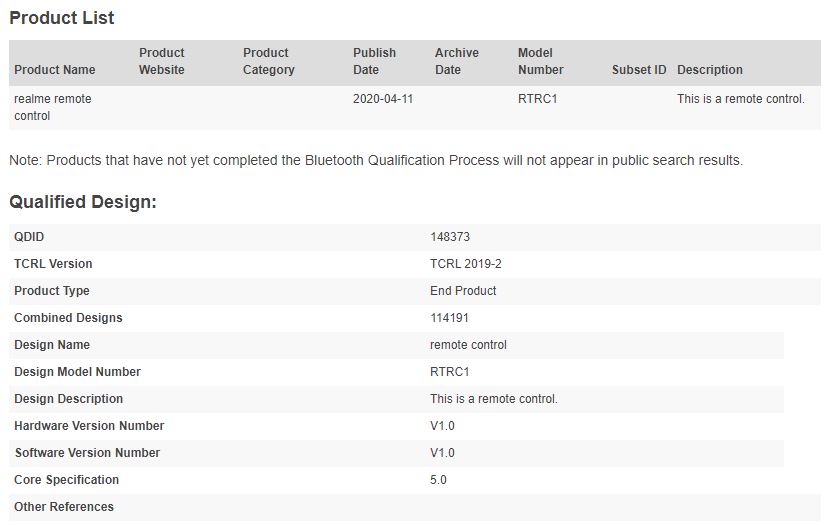Viewport: 828px width, 525px height.
Task: Click V1.0 in the Software Version row
Action: [442, 452]
